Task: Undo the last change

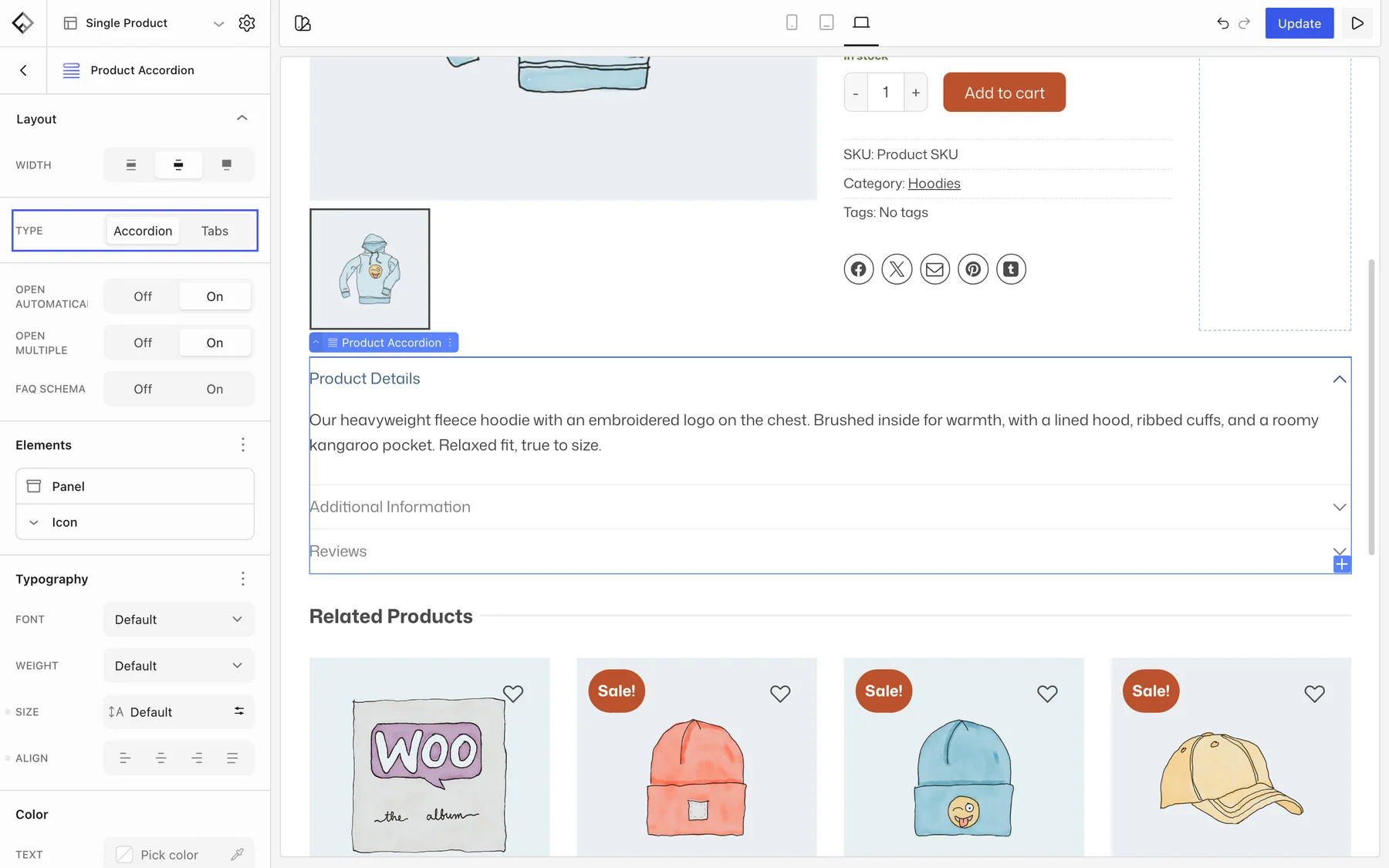Action: click(1222, 23)
